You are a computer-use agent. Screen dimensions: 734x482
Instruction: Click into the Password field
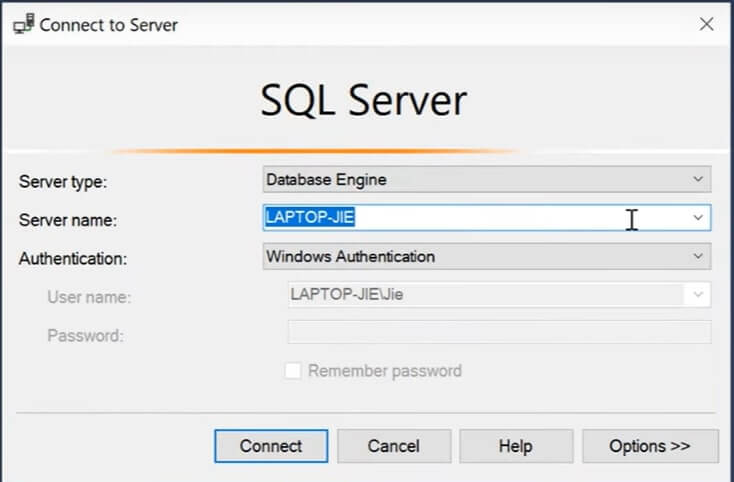499,333
